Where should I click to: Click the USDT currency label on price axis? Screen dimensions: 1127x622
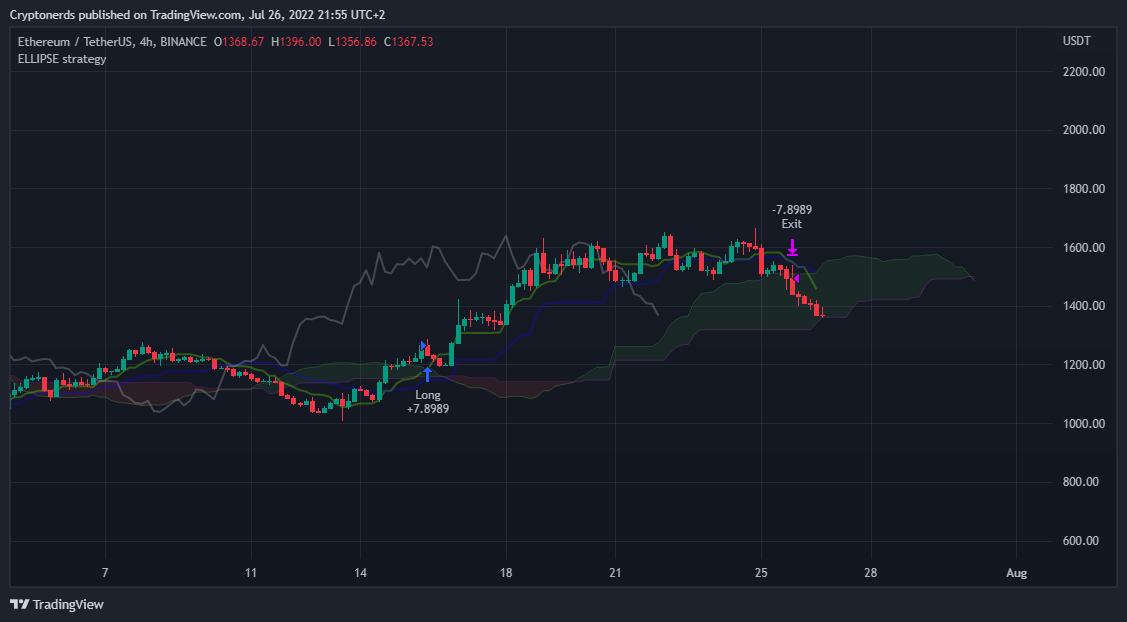pyautogui.click(x=1077, y=41)
